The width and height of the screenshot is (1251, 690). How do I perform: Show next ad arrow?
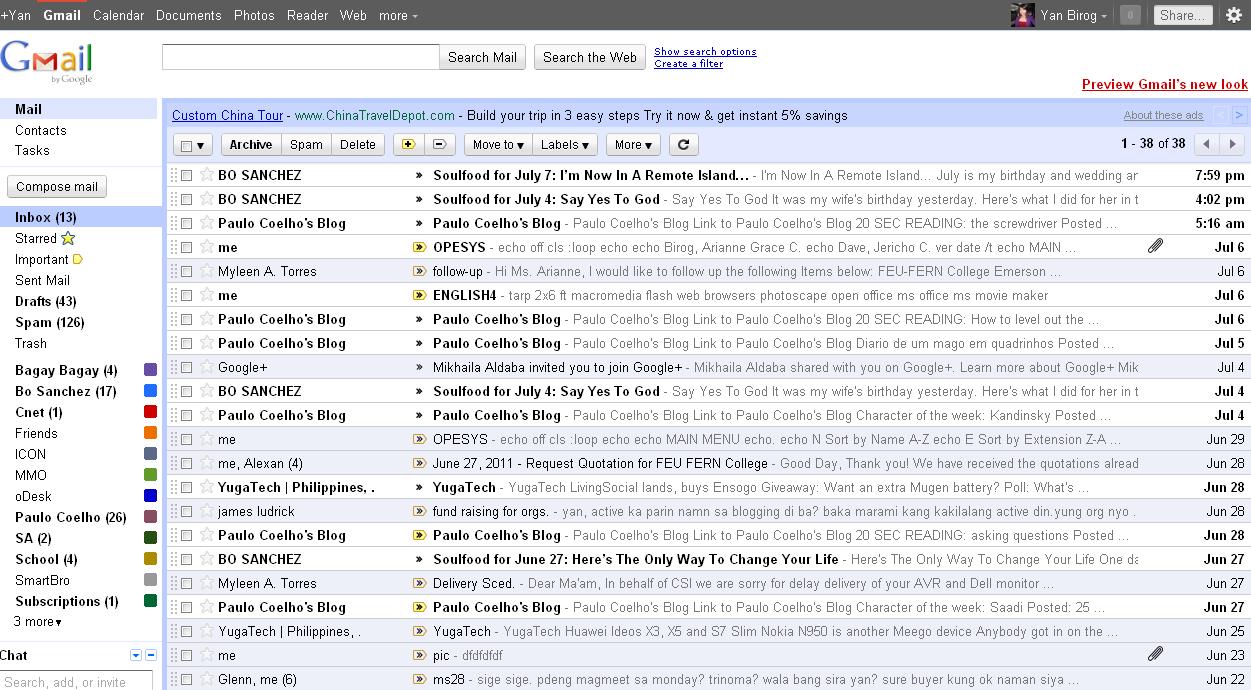[x=1238, y=115]
